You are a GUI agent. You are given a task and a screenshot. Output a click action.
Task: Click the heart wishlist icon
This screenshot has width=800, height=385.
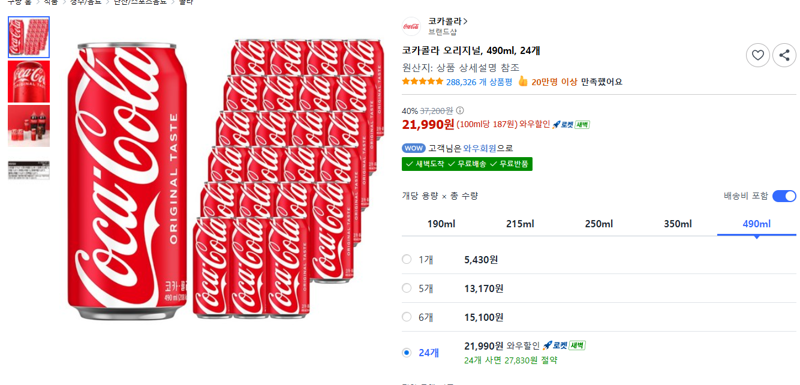click(758, 55)
